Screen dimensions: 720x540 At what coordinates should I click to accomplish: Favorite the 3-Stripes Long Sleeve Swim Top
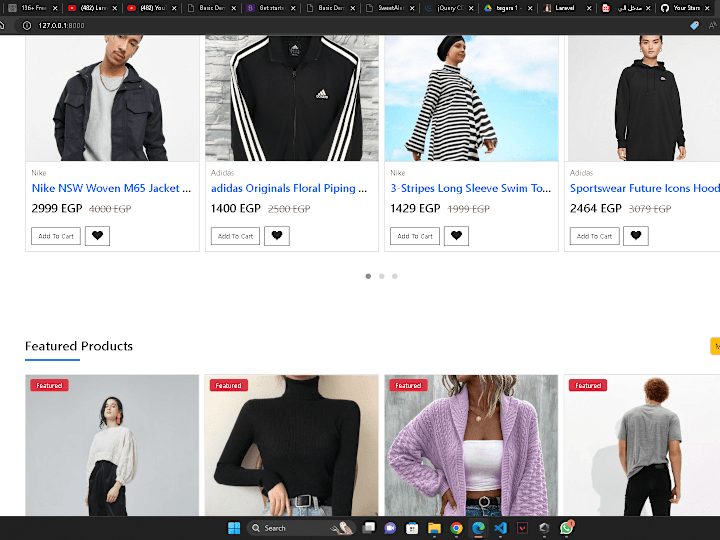click(x=456, y=236)
